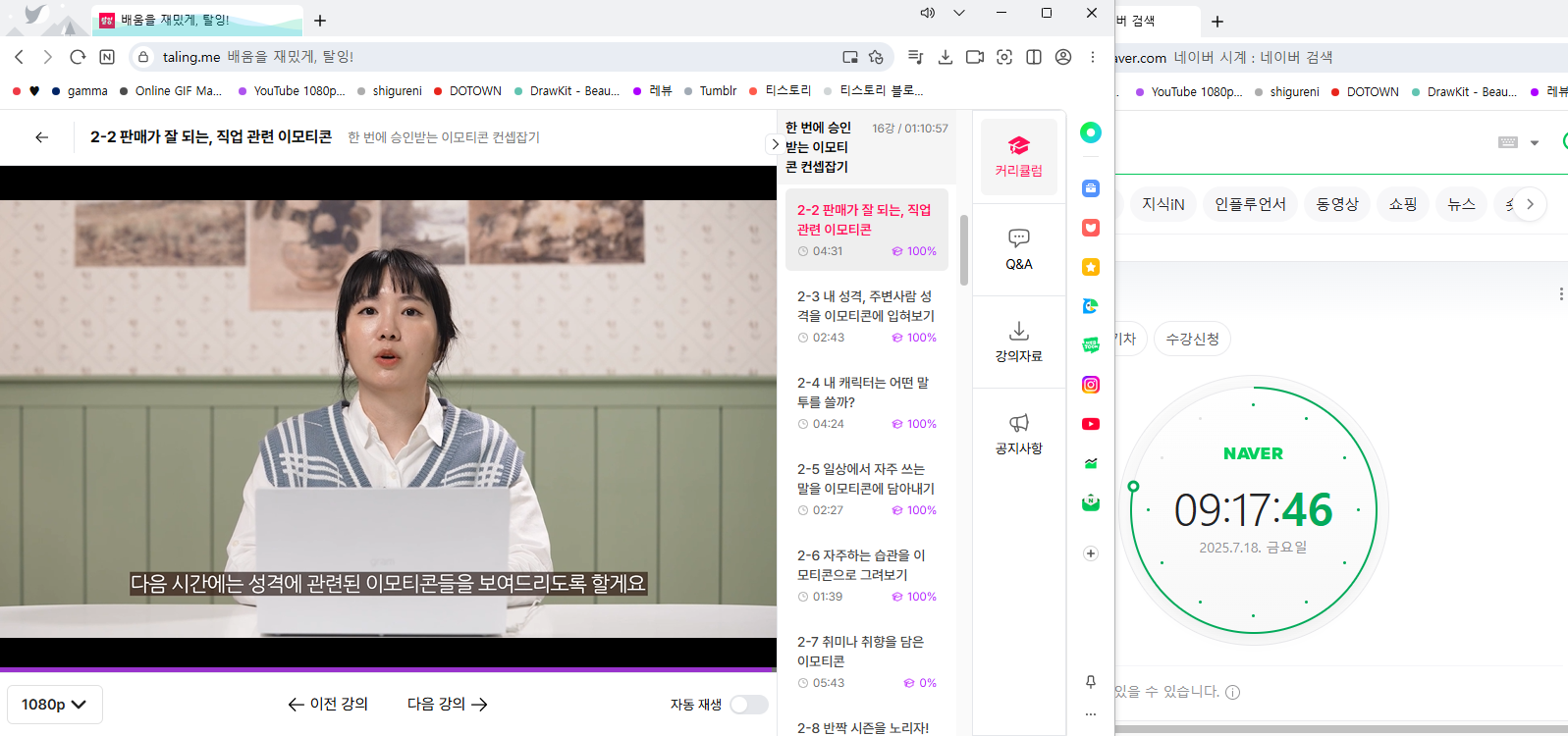Reload the taling.me page
This screenshot has height=736, width=1568.
[78, 57]
